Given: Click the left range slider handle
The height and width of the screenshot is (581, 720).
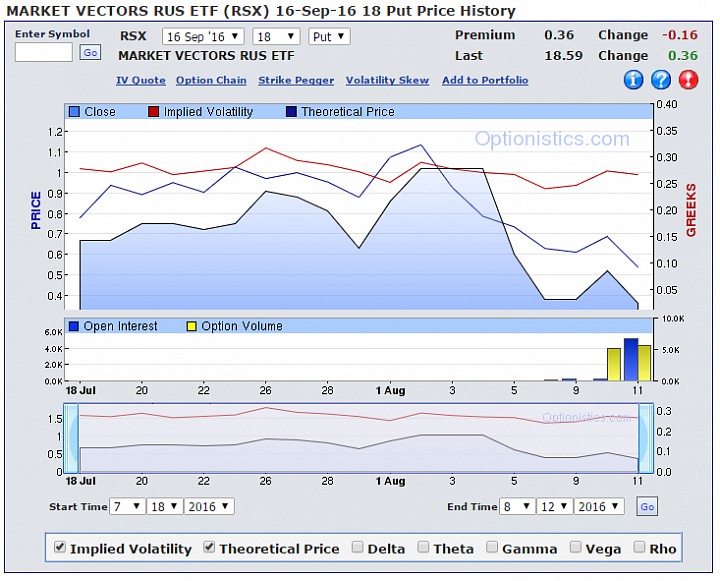Looking at the screenshot, I should [x=71, y=438].
